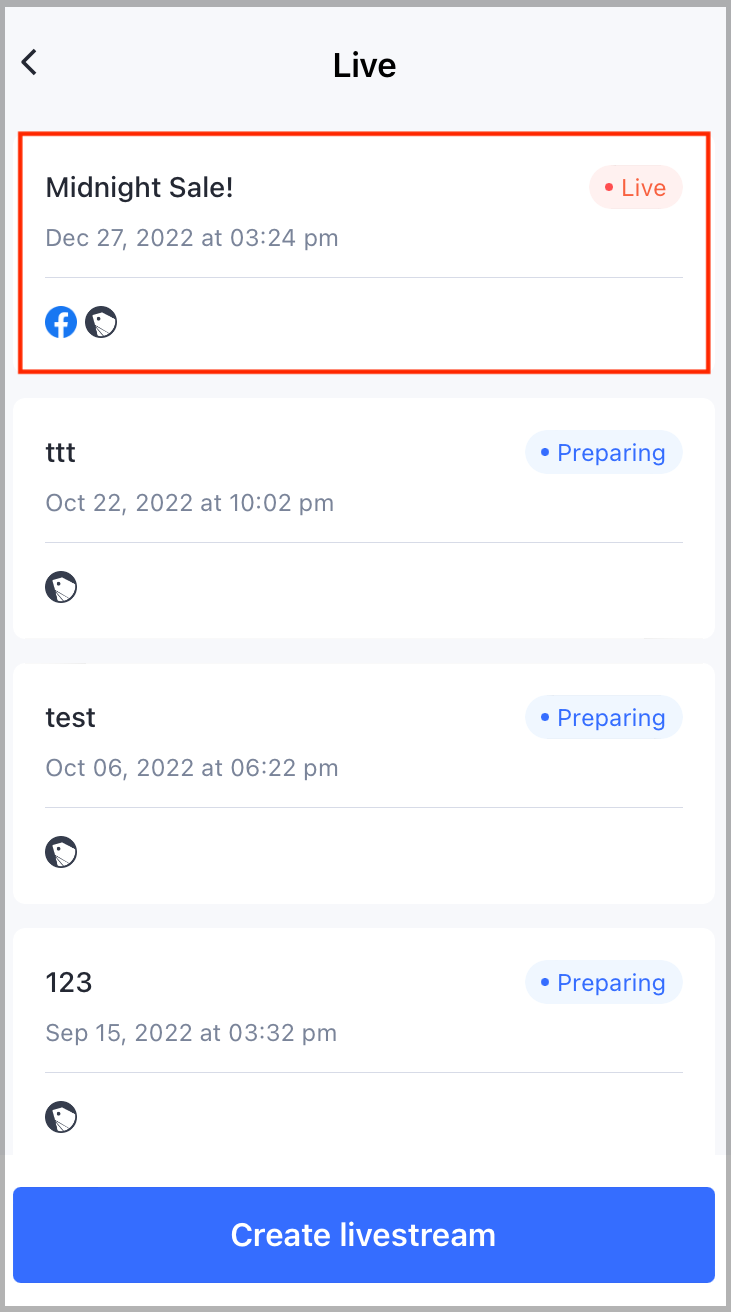Tap the Create livestream button
731x1312 pixels.
pyautogui.click(x=364, y=1235)
